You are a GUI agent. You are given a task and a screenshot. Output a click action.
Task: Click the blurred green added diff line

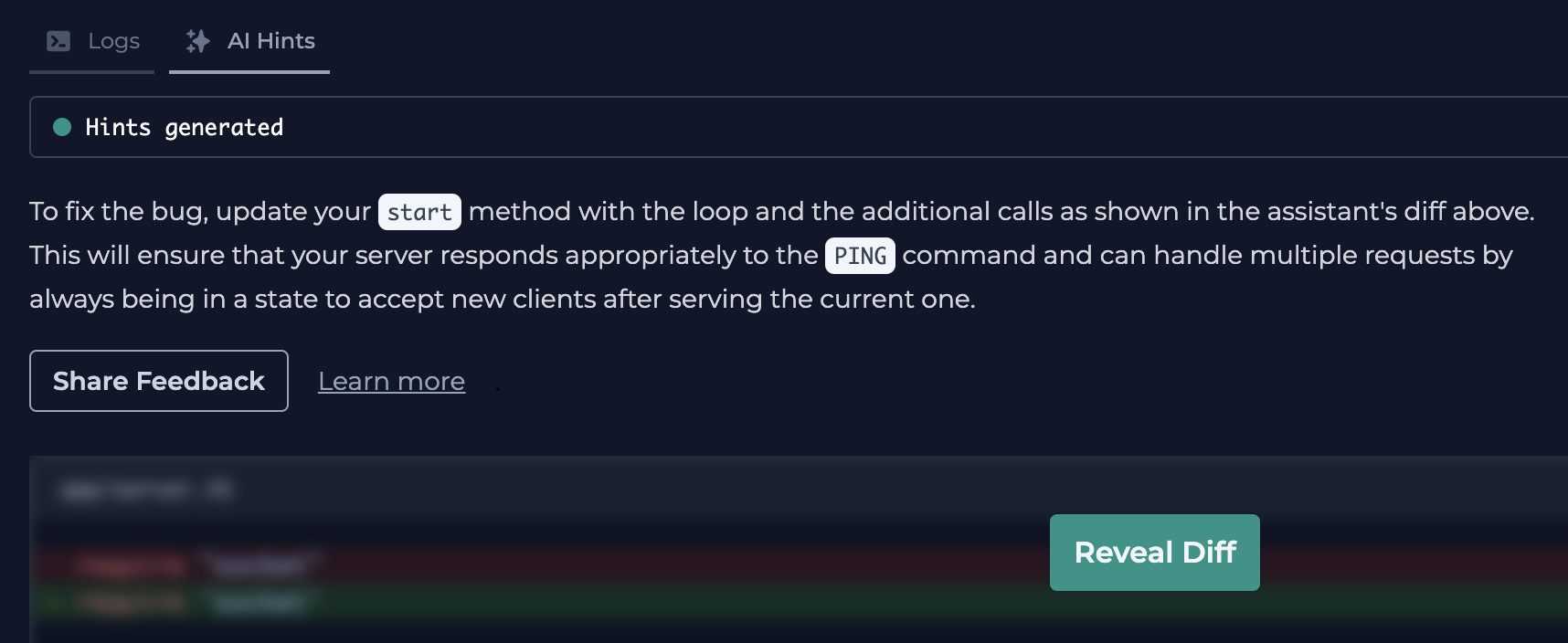799,603
